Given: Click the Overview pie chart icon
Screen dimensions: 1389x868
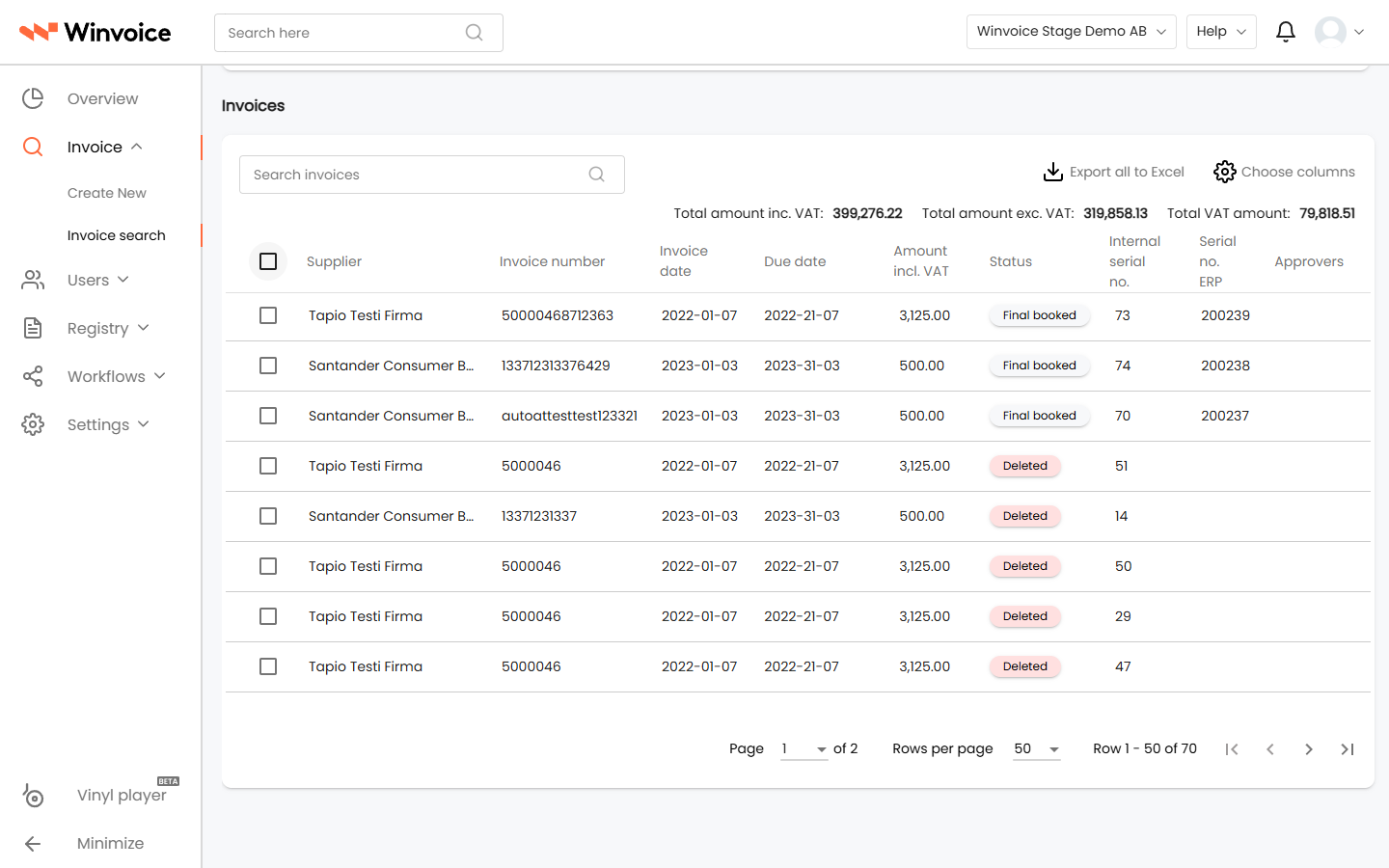Looking at the screenshot, I should click(x=33, y=98).
